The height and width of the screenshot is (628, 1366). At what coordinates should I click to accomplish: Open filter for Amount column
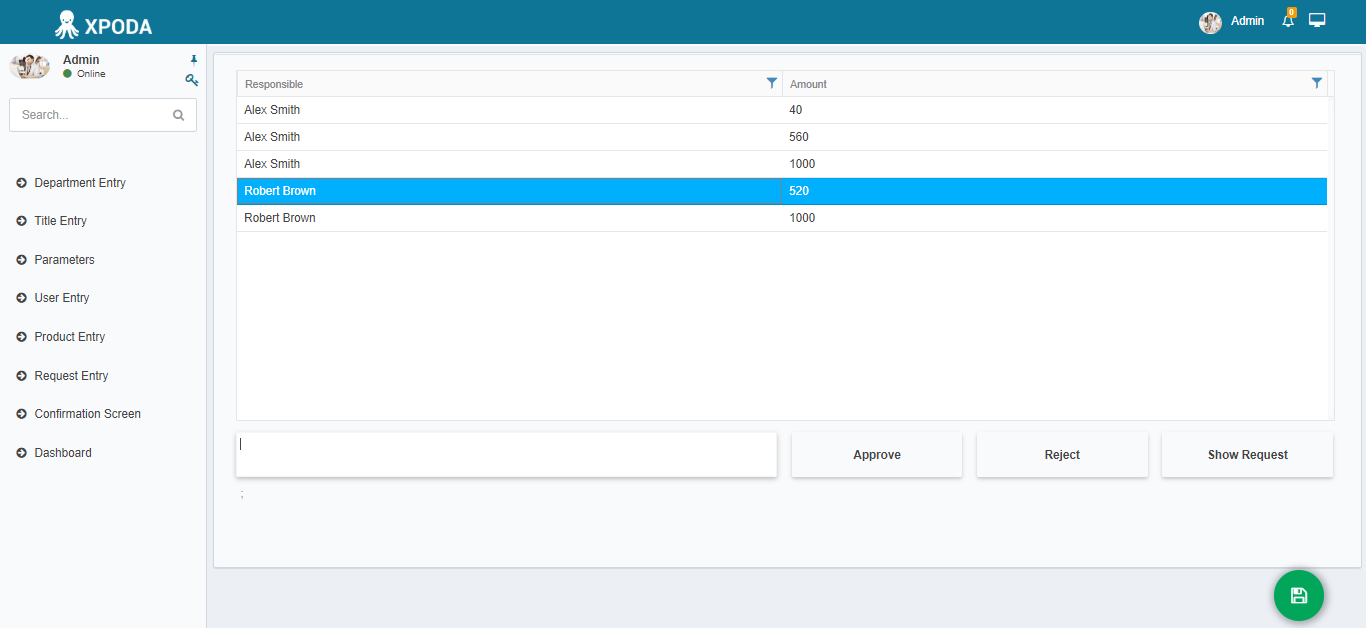1317,83
